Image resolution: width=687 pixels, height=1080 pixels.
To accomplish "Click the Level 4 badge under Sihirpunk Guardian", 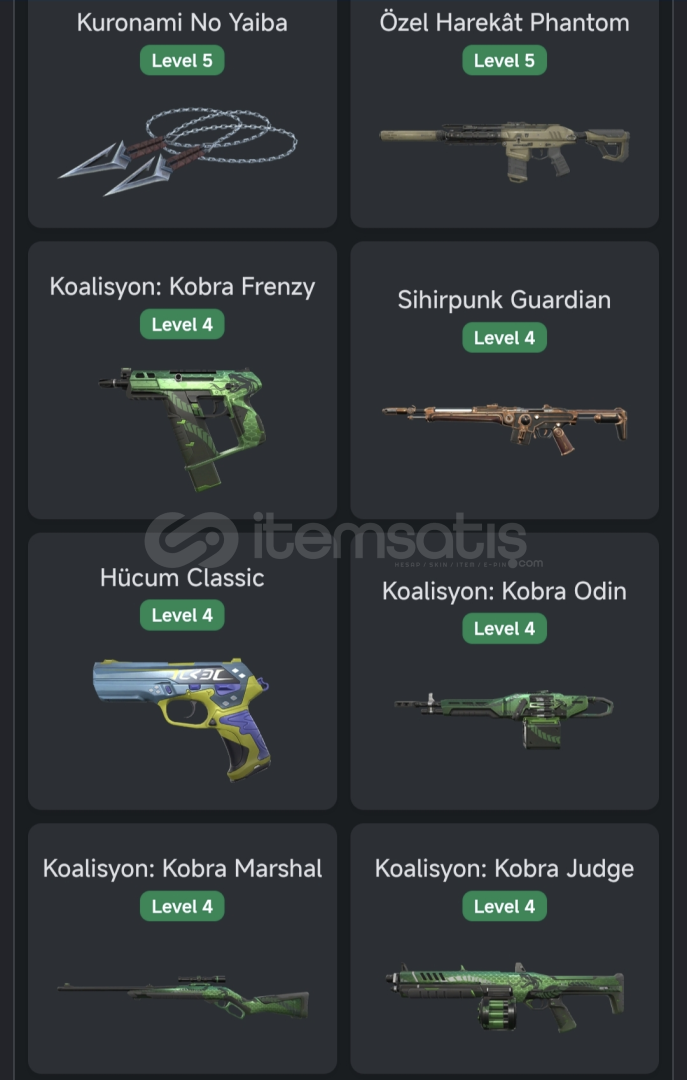I will click(x=504, y=338).
